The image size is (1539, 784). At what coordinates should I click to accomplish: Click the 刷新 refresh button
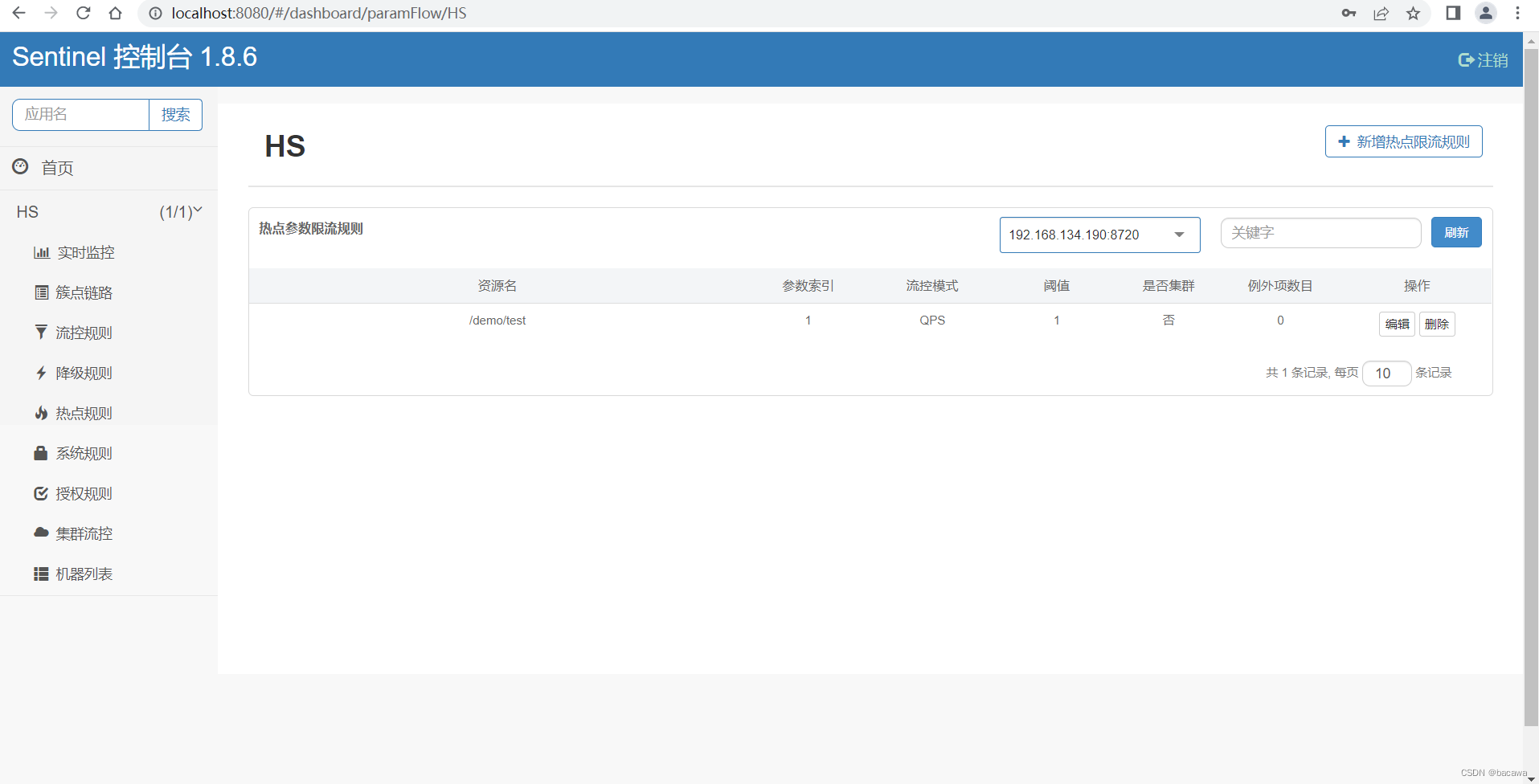(1455, 232)
